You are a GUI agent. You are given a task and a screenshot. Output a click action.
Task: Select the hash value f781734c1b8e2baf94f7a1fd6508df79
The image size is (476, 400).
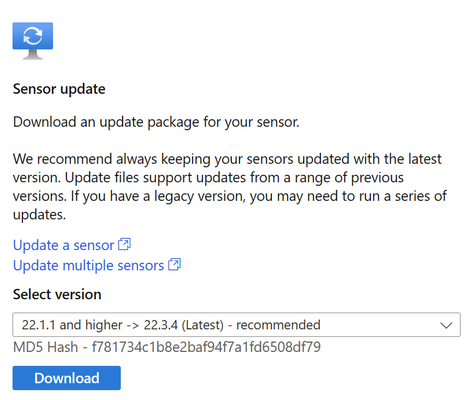tap(206, 347)
